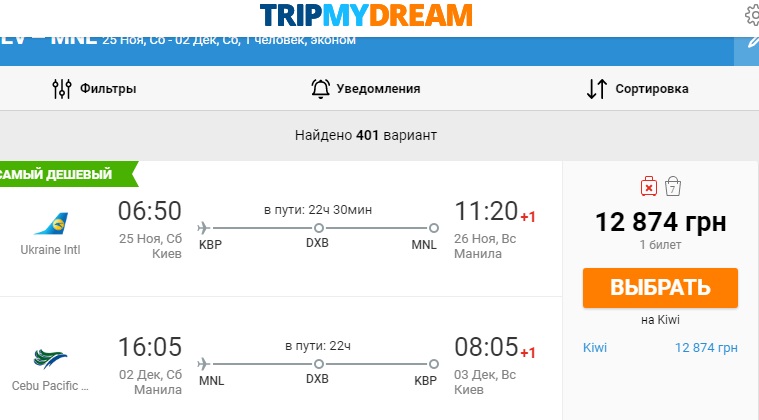Click the blue 12 874 грн price link
Viewport: 759px width, 420px height.
pyautogui.click(x=707, y=348)
